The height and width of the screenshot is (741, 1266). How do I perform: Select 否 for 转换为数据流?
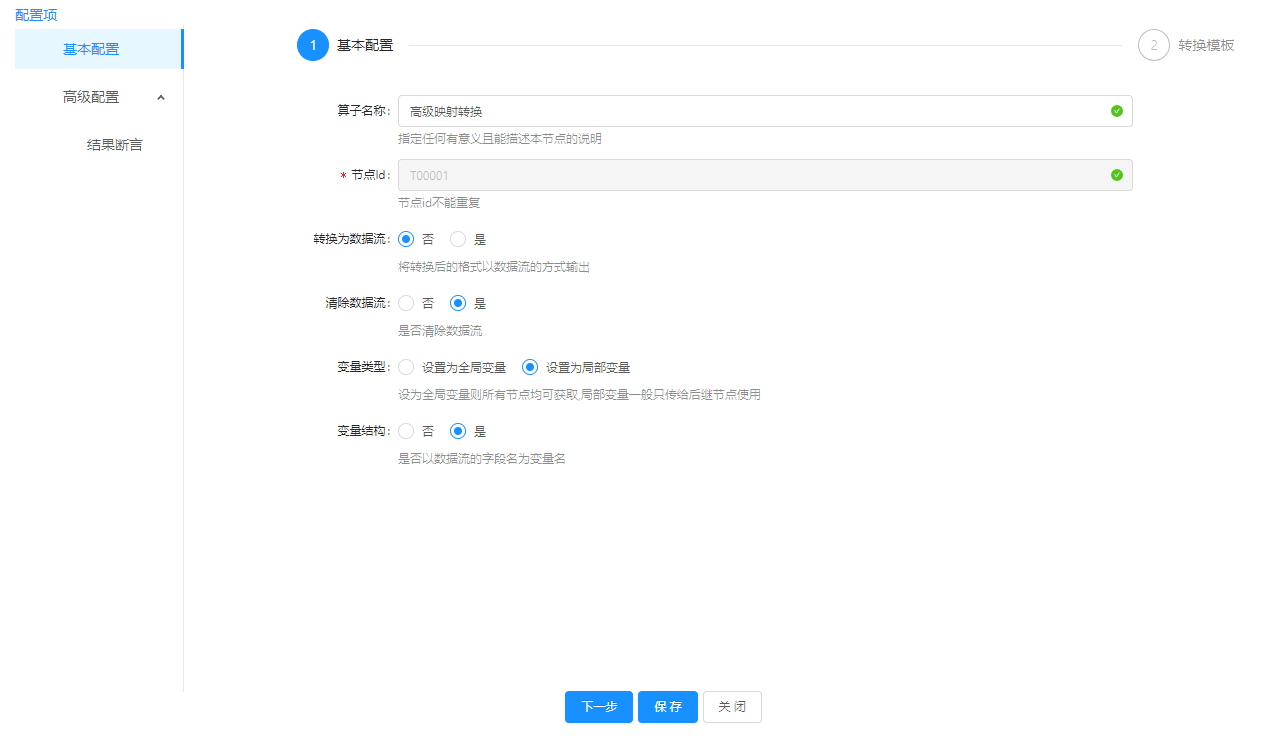(x=406, y=239)
